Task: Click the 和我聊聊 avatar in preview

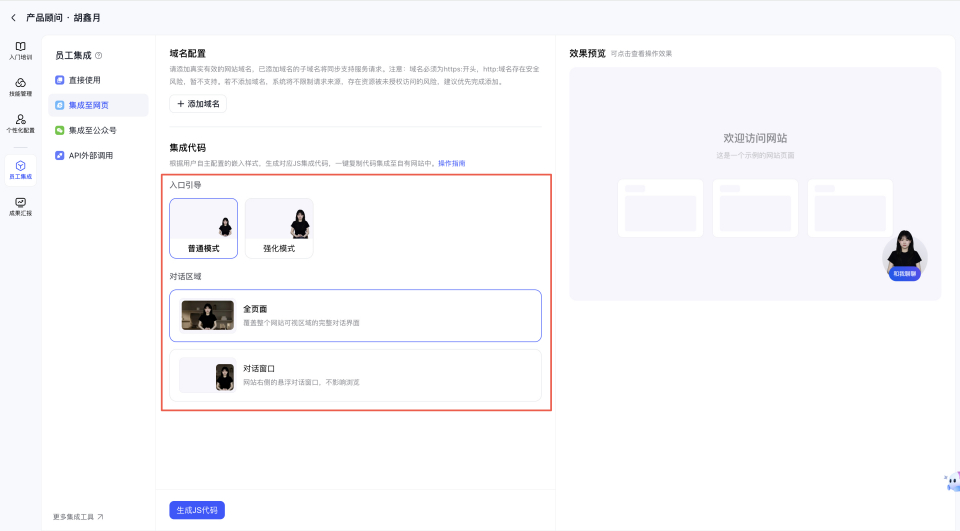Action: (x=904, y=257)
